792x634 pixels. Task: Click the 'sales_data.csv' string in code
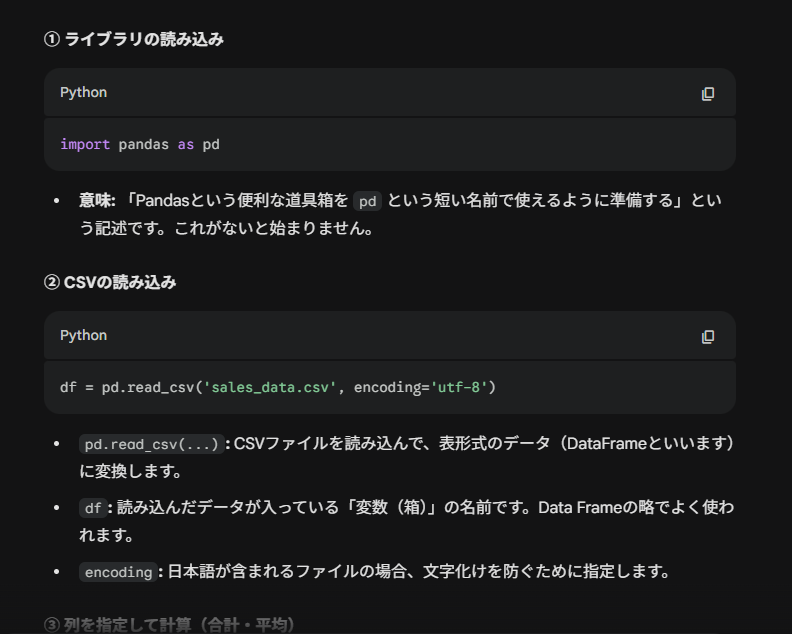[x=270, y=387]
